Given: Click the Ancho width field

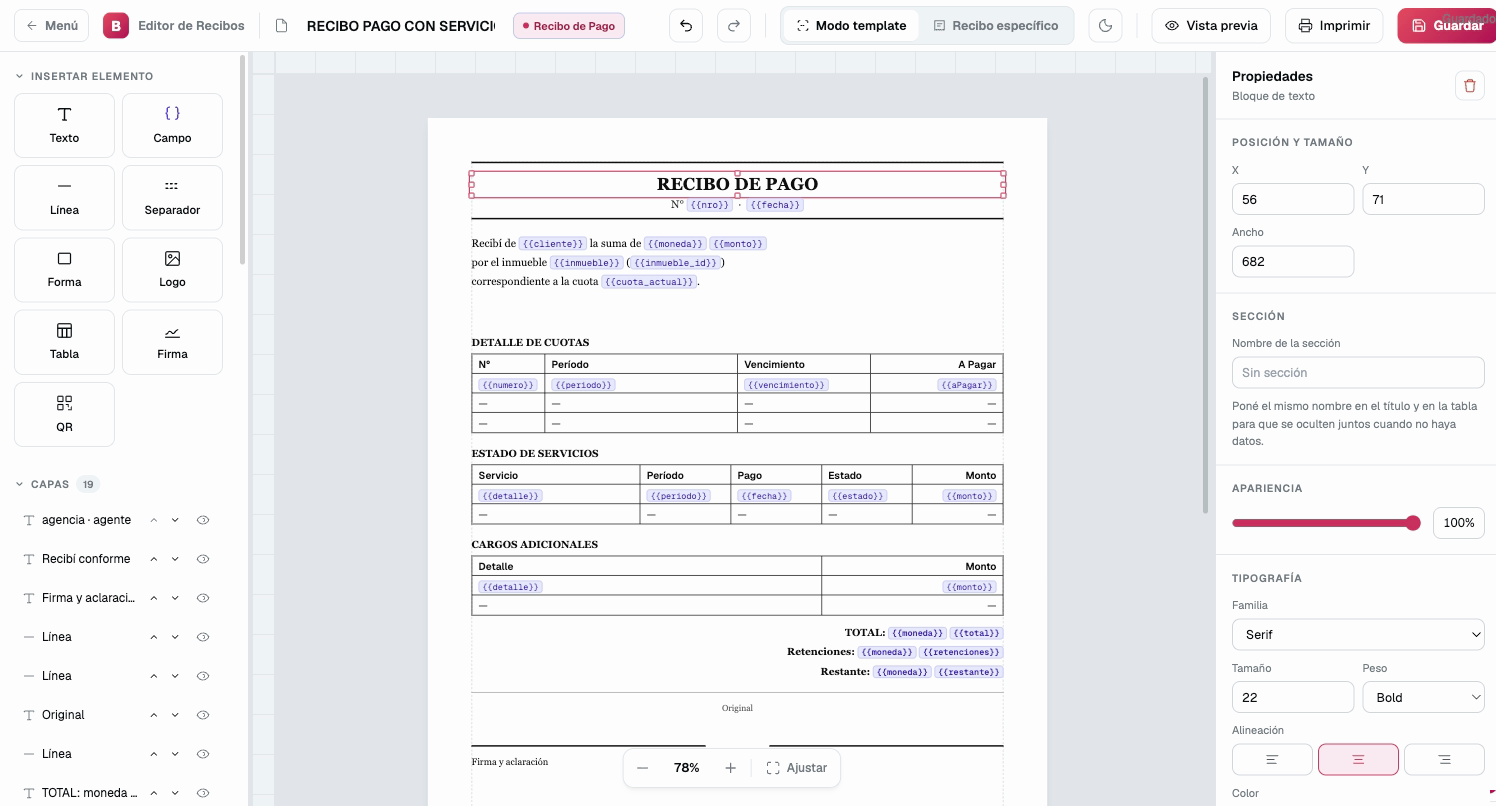Looking at the screenshot, I should click(1293, 261).
